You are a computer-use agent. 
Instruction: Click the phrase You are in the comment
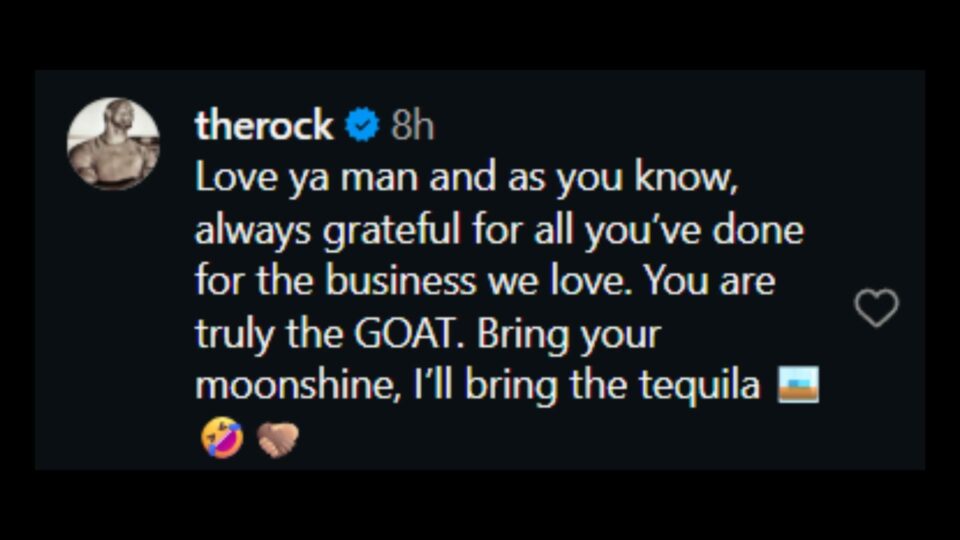[x=709, y=282]
